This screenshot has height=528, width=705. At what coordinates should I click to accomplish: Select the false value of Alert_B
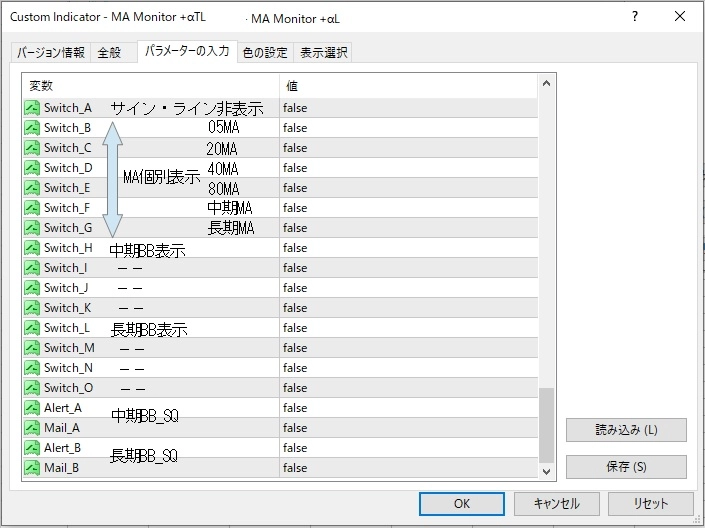coord(295,448)
